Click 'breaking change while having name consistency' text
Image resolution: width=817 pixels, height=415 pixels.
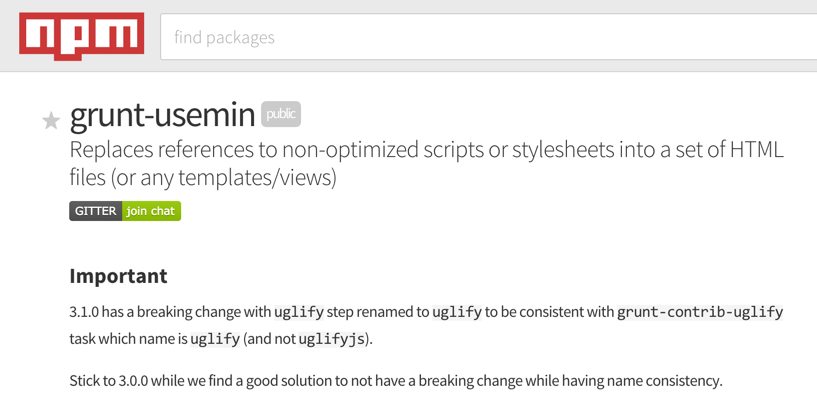tap(570, 381)
